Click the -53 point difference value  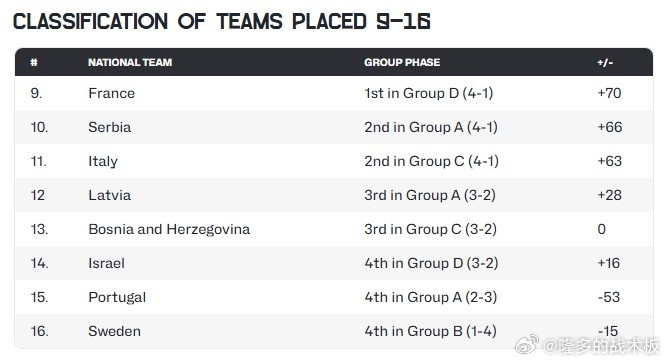point(609,297)
